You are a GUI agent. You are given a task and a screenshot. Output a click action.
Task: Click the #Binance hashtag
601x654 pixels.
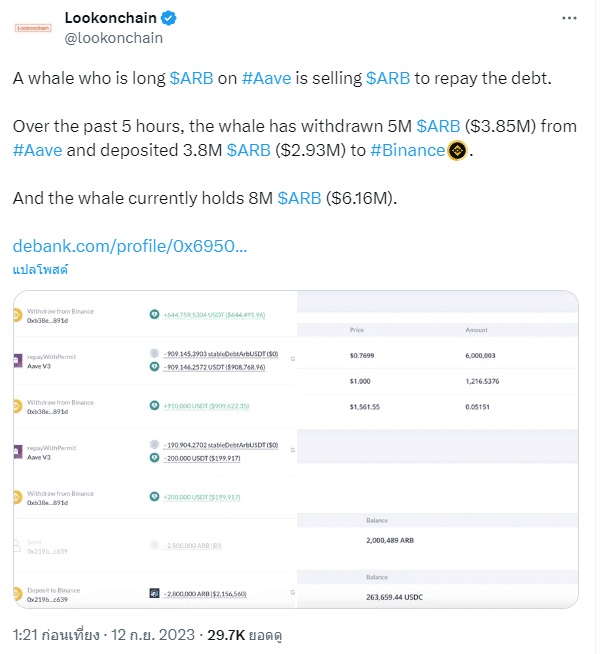pos(408,151)
